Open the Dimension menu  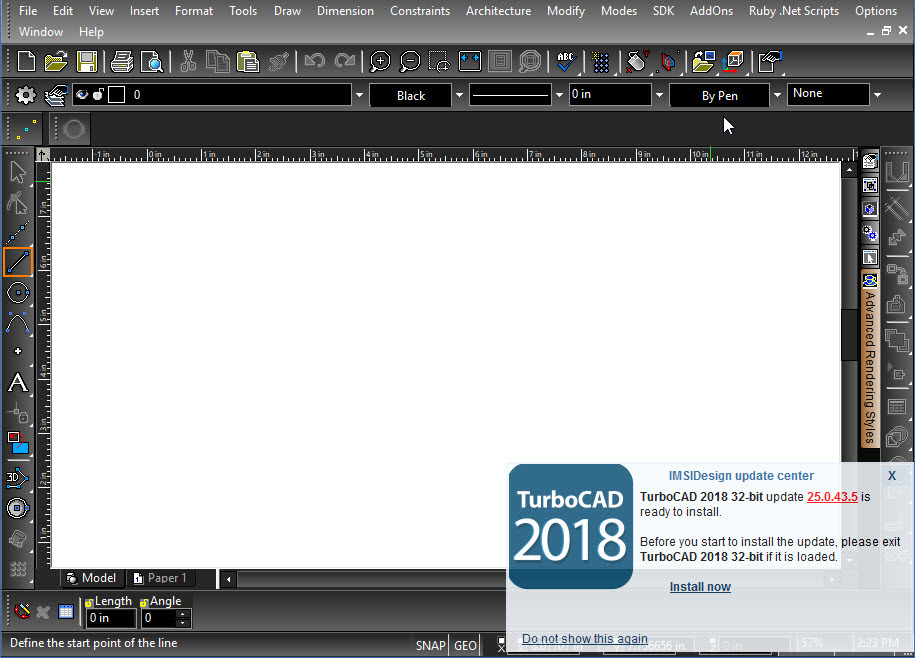click(345, 10)
